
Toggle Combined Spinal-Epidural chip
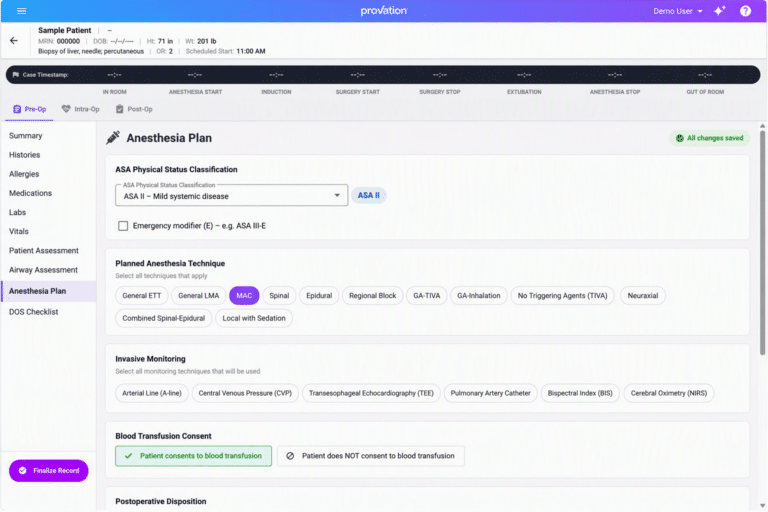point(164,318)
